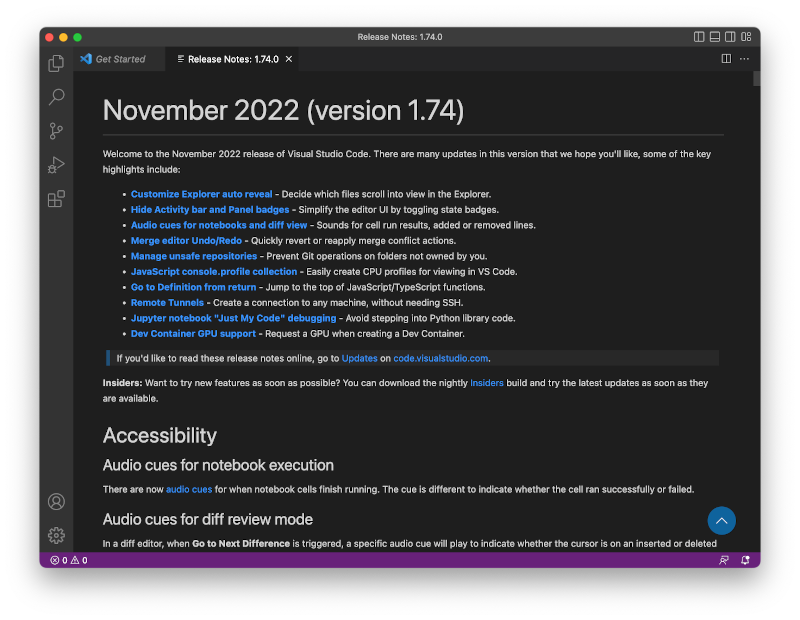The image size is (800, 620).
Task: Follow the code.visualstudio.com link
Action: (440, 358)
